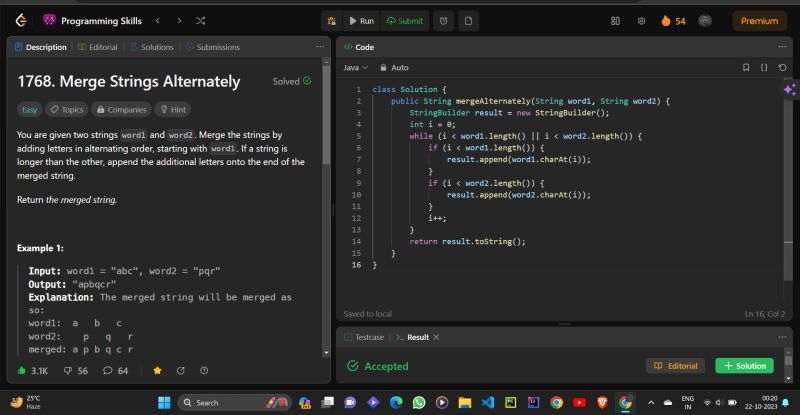Open code panel more options ellipsis
This screenshot has height=415, width=800.
coord(782,46)
